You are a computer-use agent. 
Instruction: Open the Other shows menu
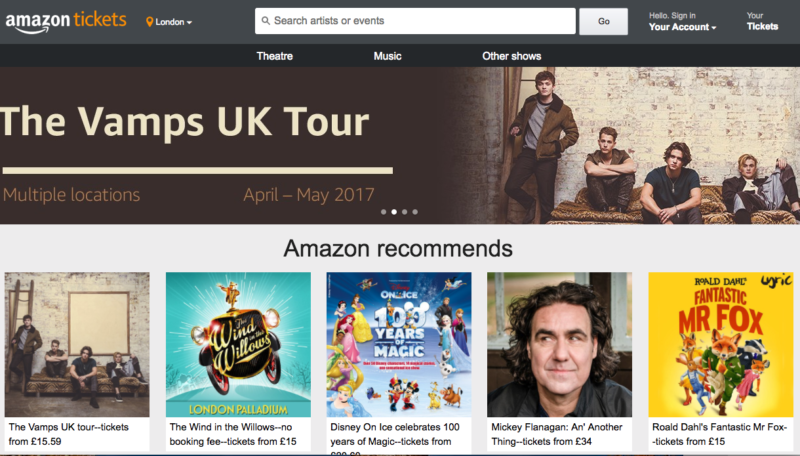click(512, 56)
